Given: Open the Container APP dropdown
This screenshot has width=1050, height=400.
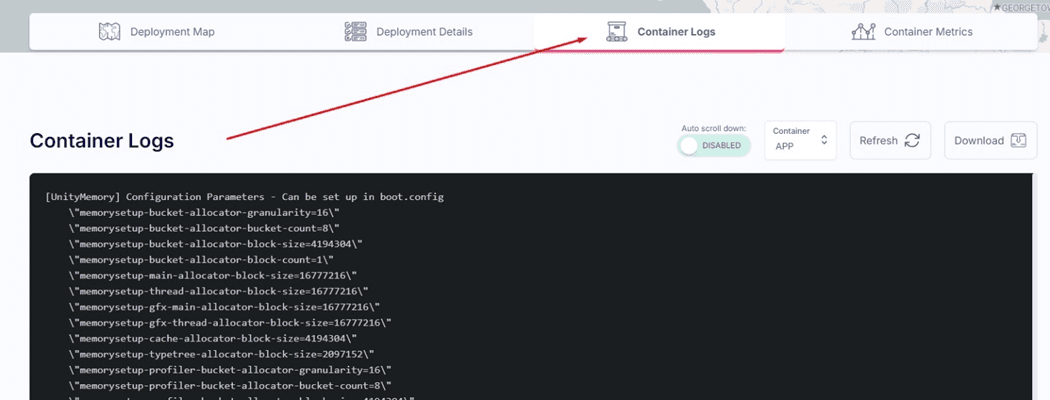Looking at the screenshot, I should [800, 140].
